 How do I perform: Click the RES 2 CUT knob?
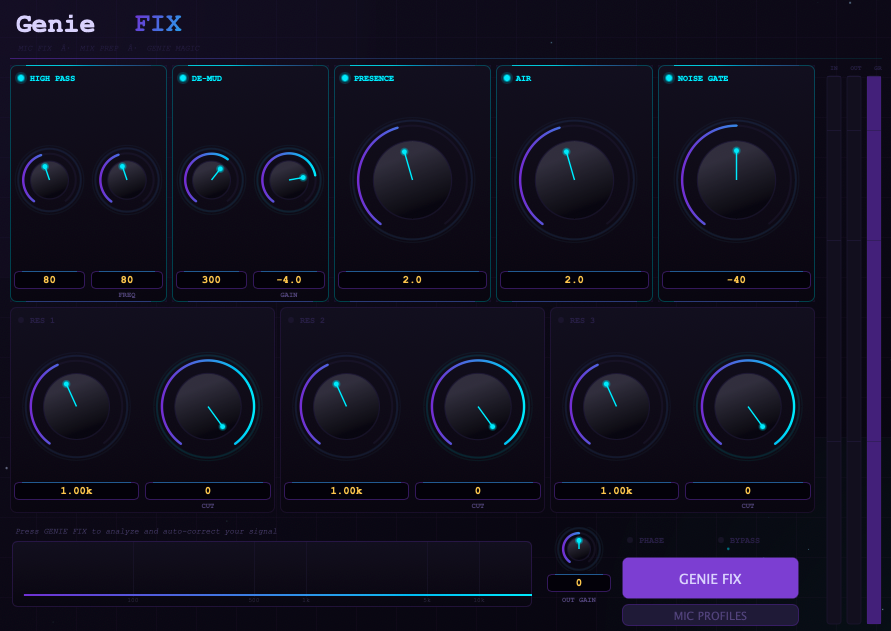(478, 406)
